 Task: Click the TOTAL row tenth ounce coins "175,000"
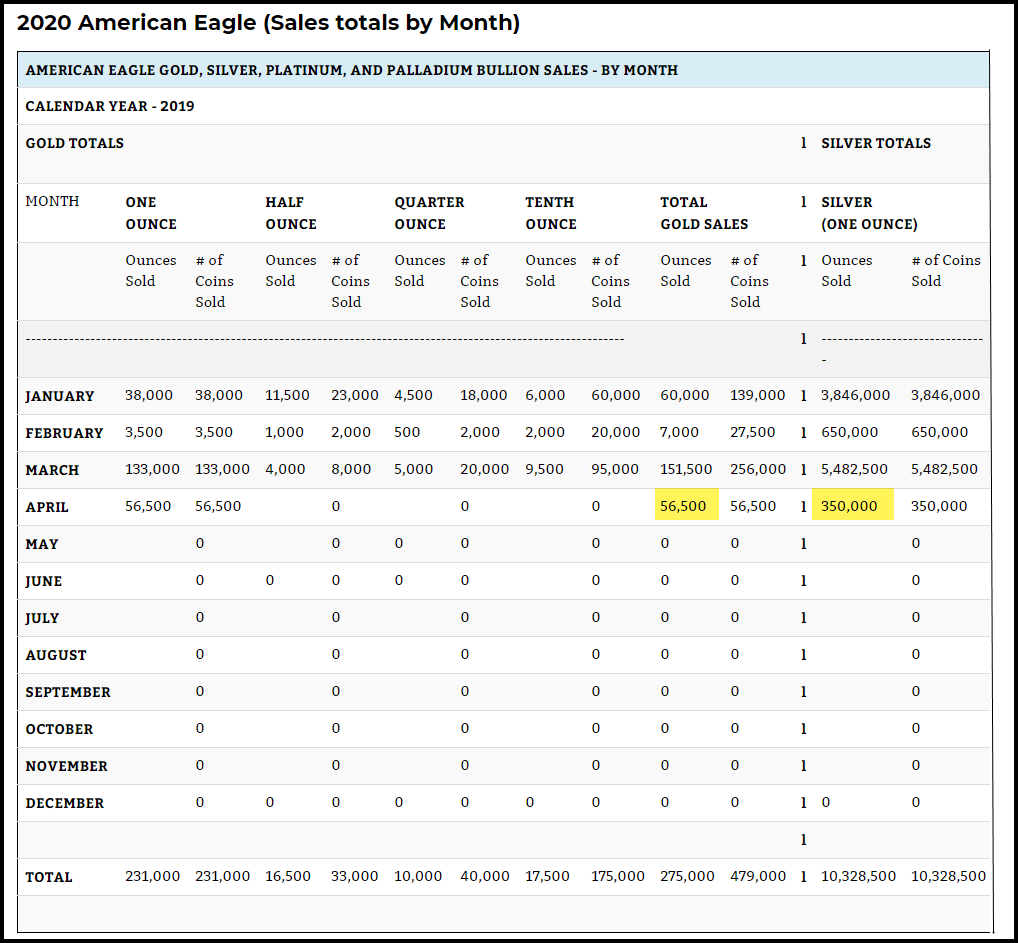pos(617,876)
